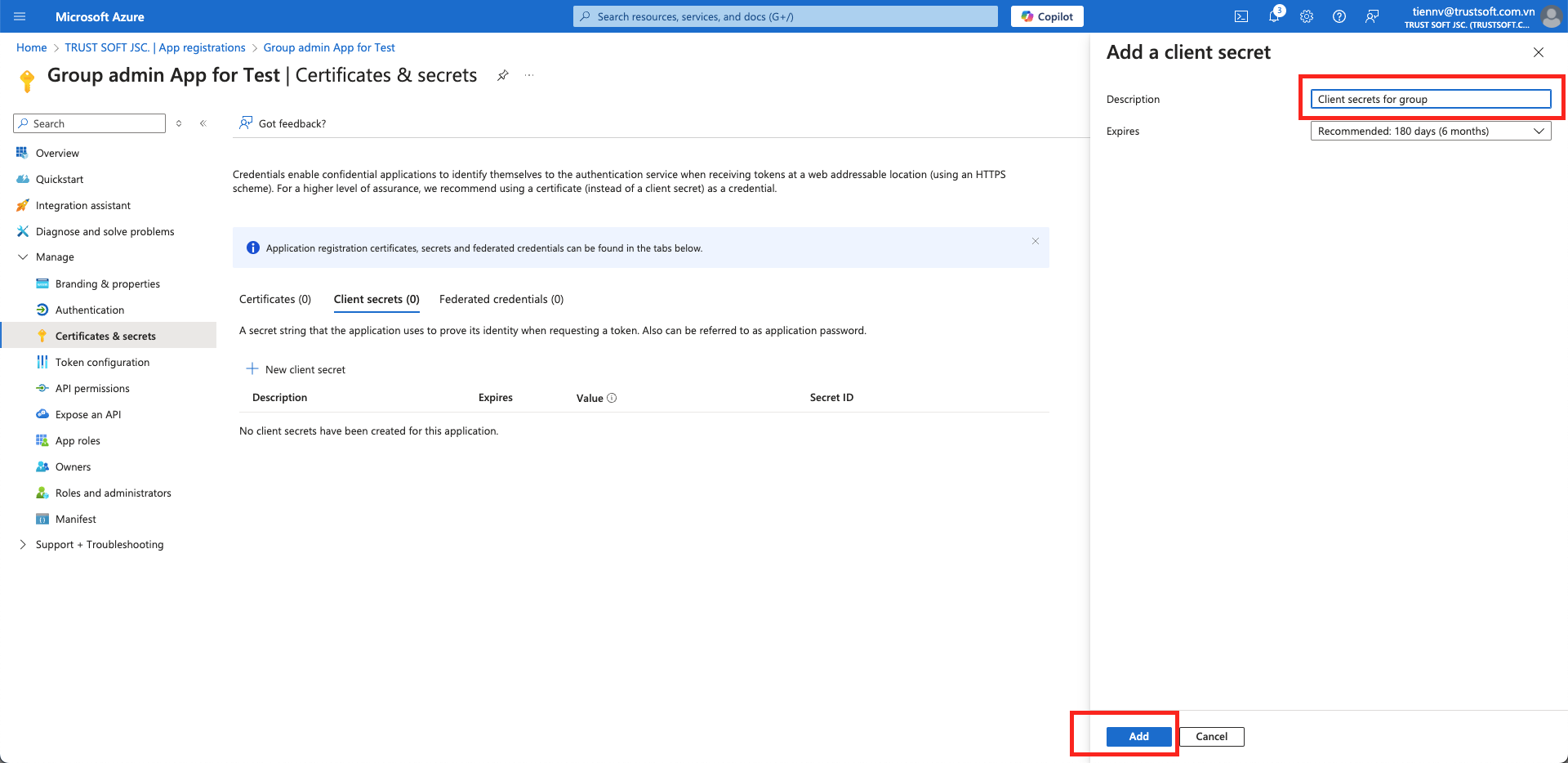Open the more options ellipsis beside title
1568x763 pixels.
(x=529, y=75)
